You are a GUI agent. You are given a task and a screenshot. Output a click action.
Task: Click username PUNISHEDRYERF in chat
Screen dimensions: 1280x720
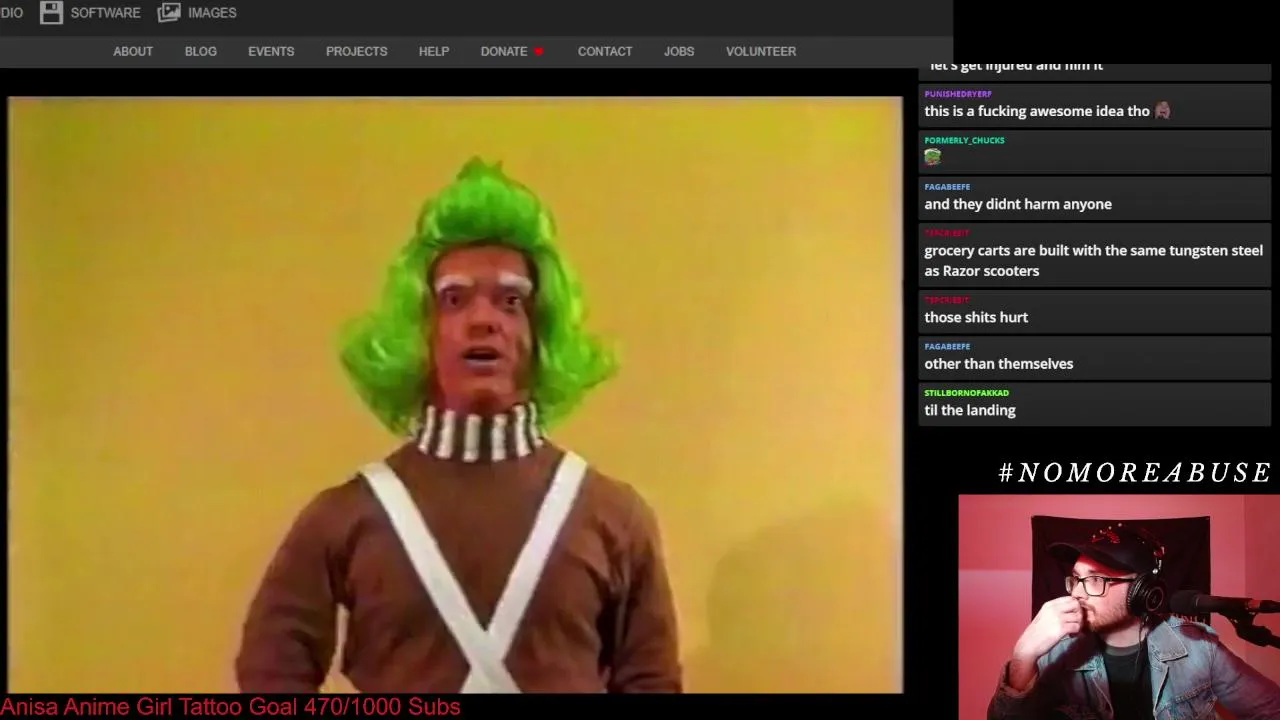point(958,94)
